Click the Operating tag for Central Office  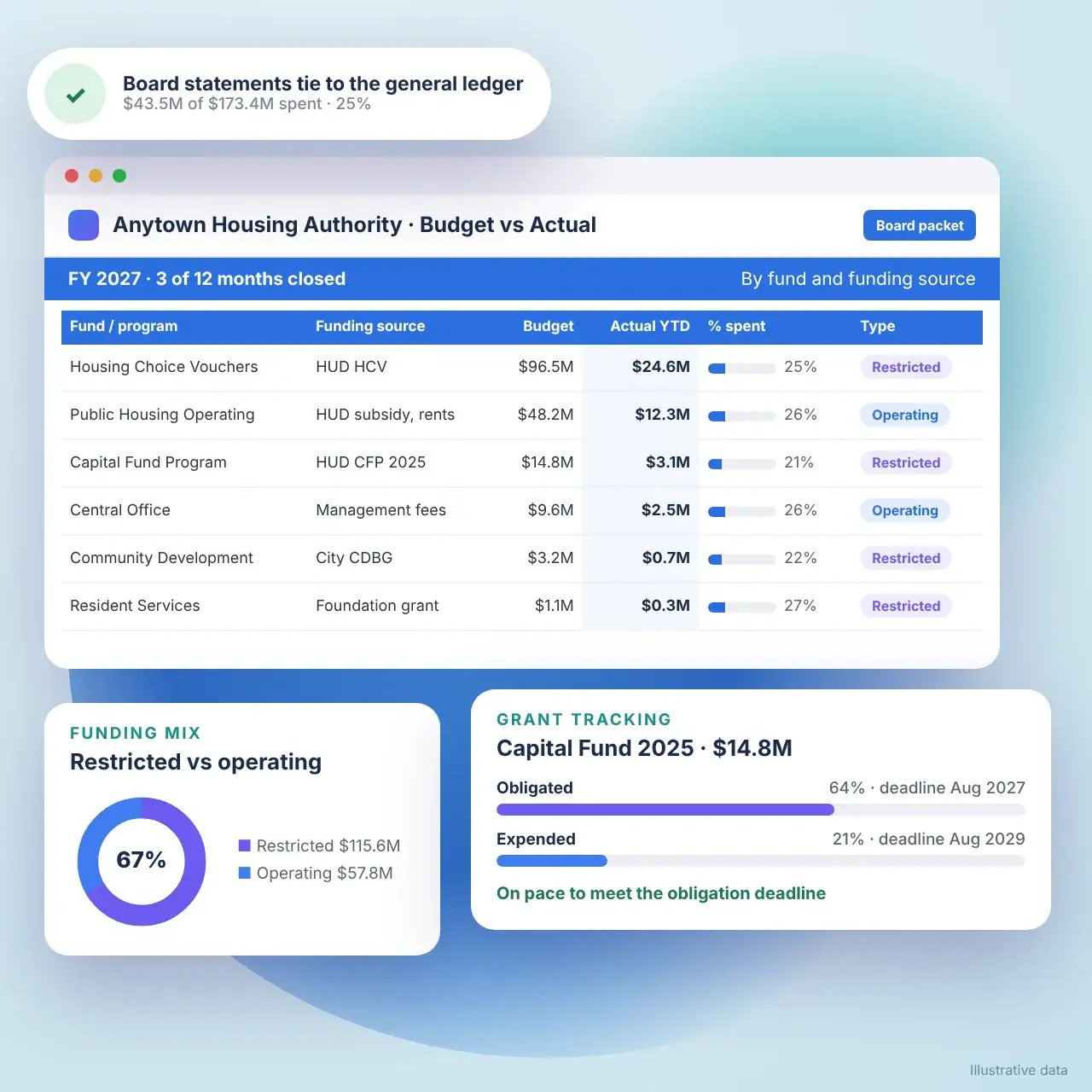[x=905, y=510]
